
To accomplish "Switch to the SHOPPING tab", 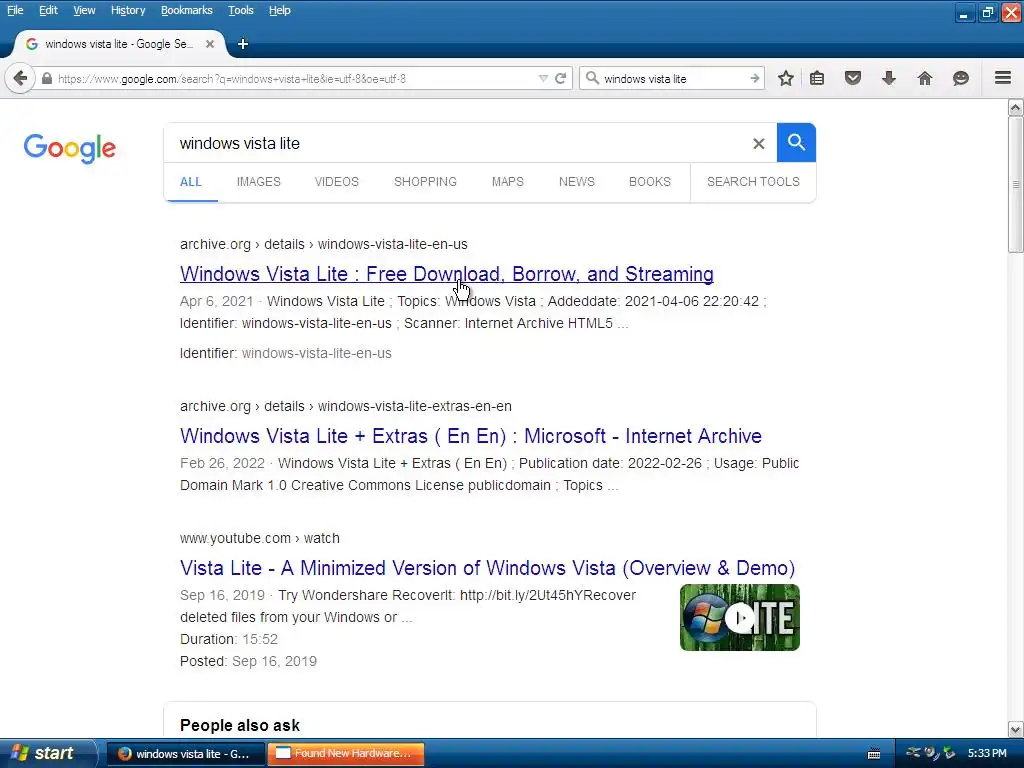I will (425, 182).
